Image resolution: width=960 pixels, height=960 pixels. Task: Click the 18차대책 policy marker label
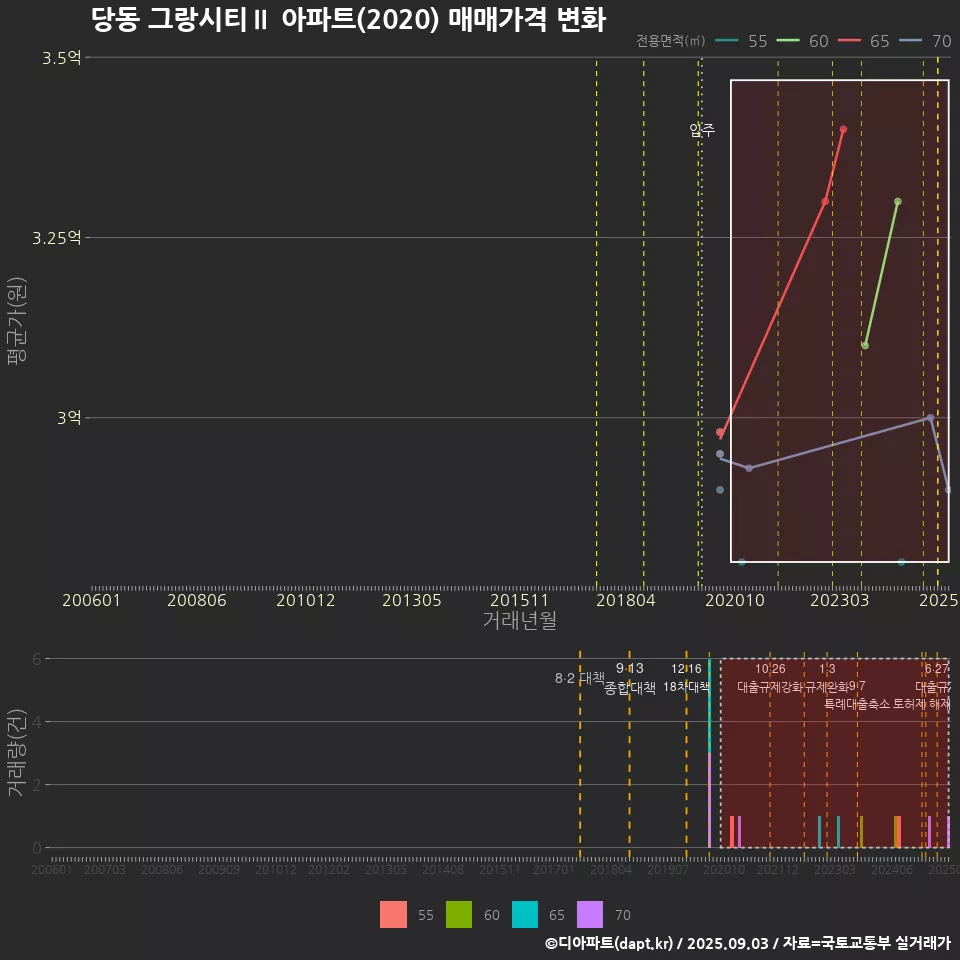(686, 687)
